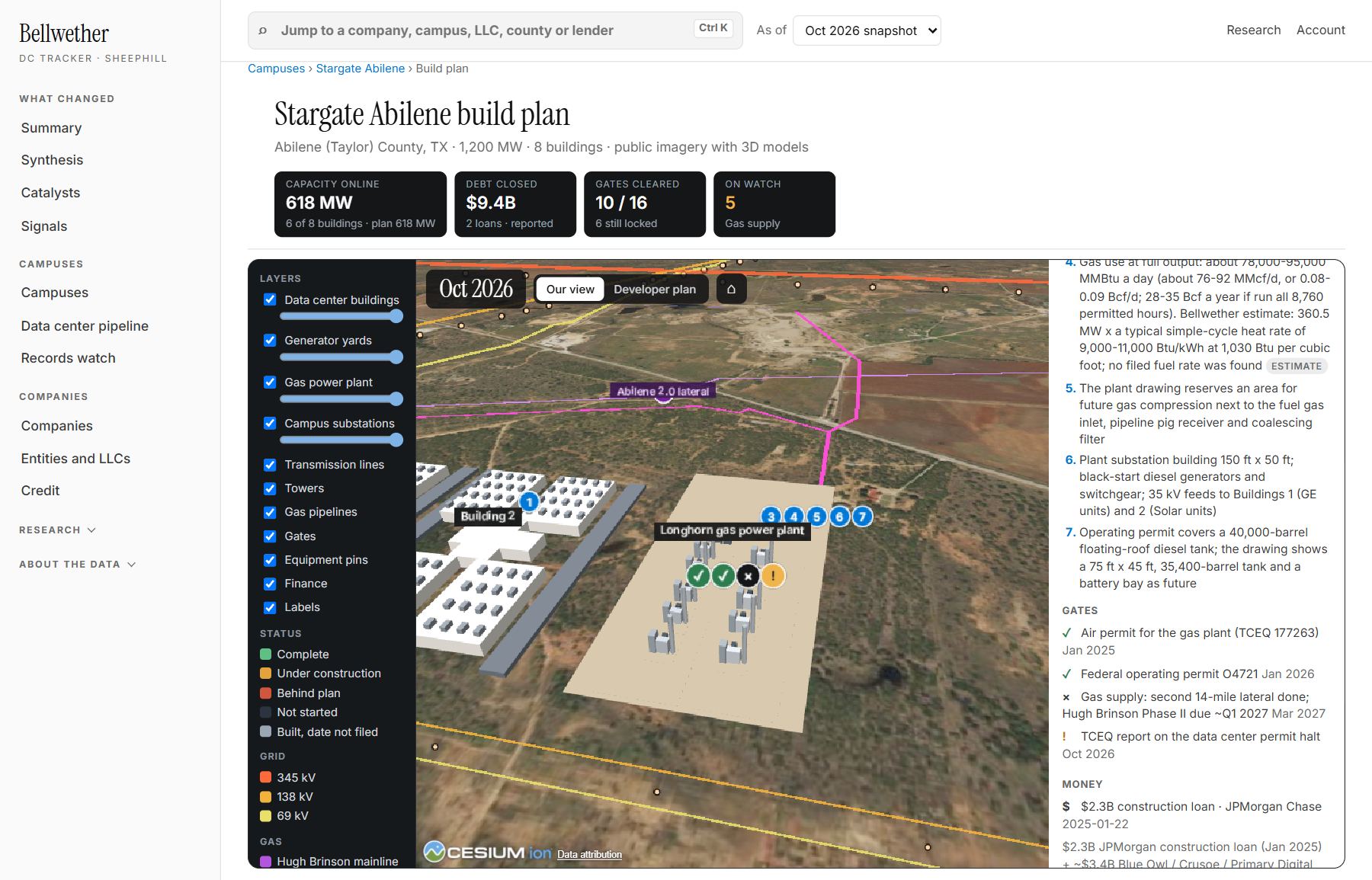Click the black X gate marker
The height and width of the screenshot is (880, 1372).
tap(749, 576)
